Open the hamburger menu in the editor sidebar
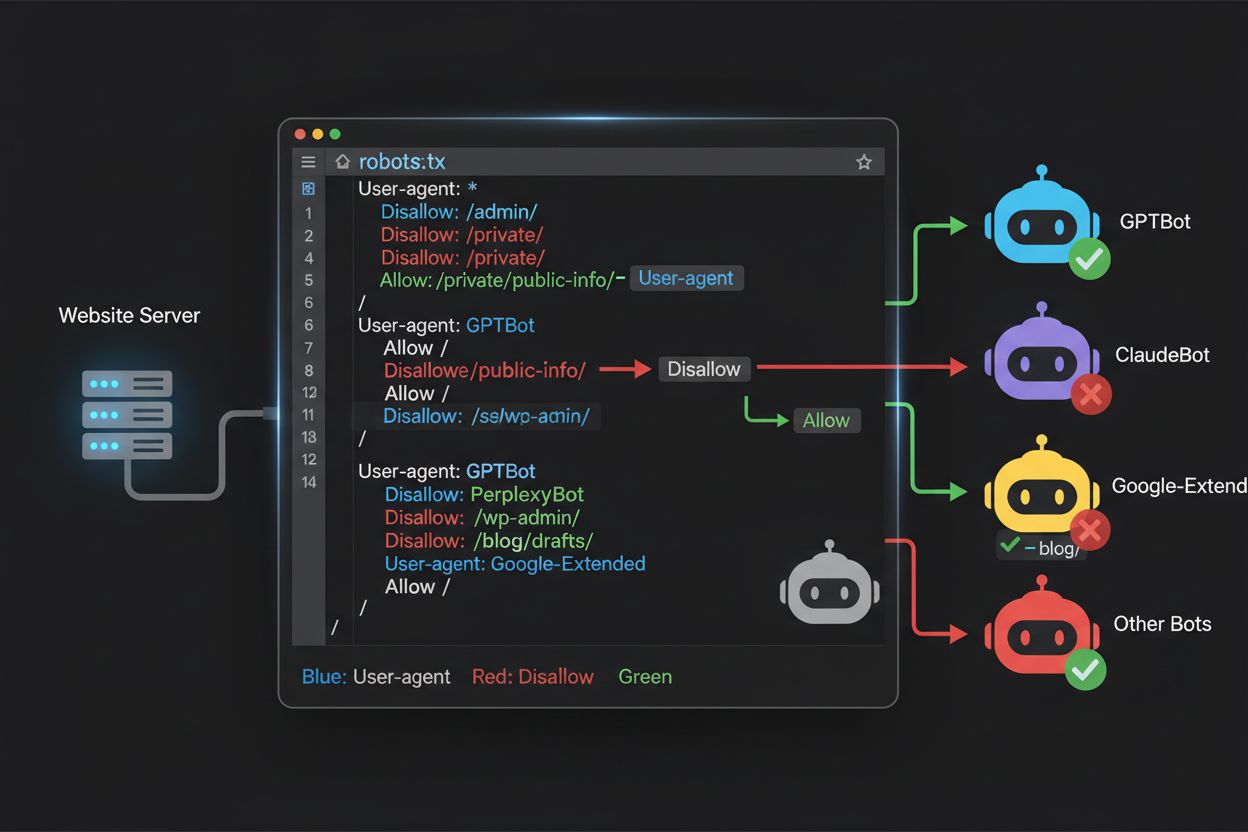 [x=308, y=161]
